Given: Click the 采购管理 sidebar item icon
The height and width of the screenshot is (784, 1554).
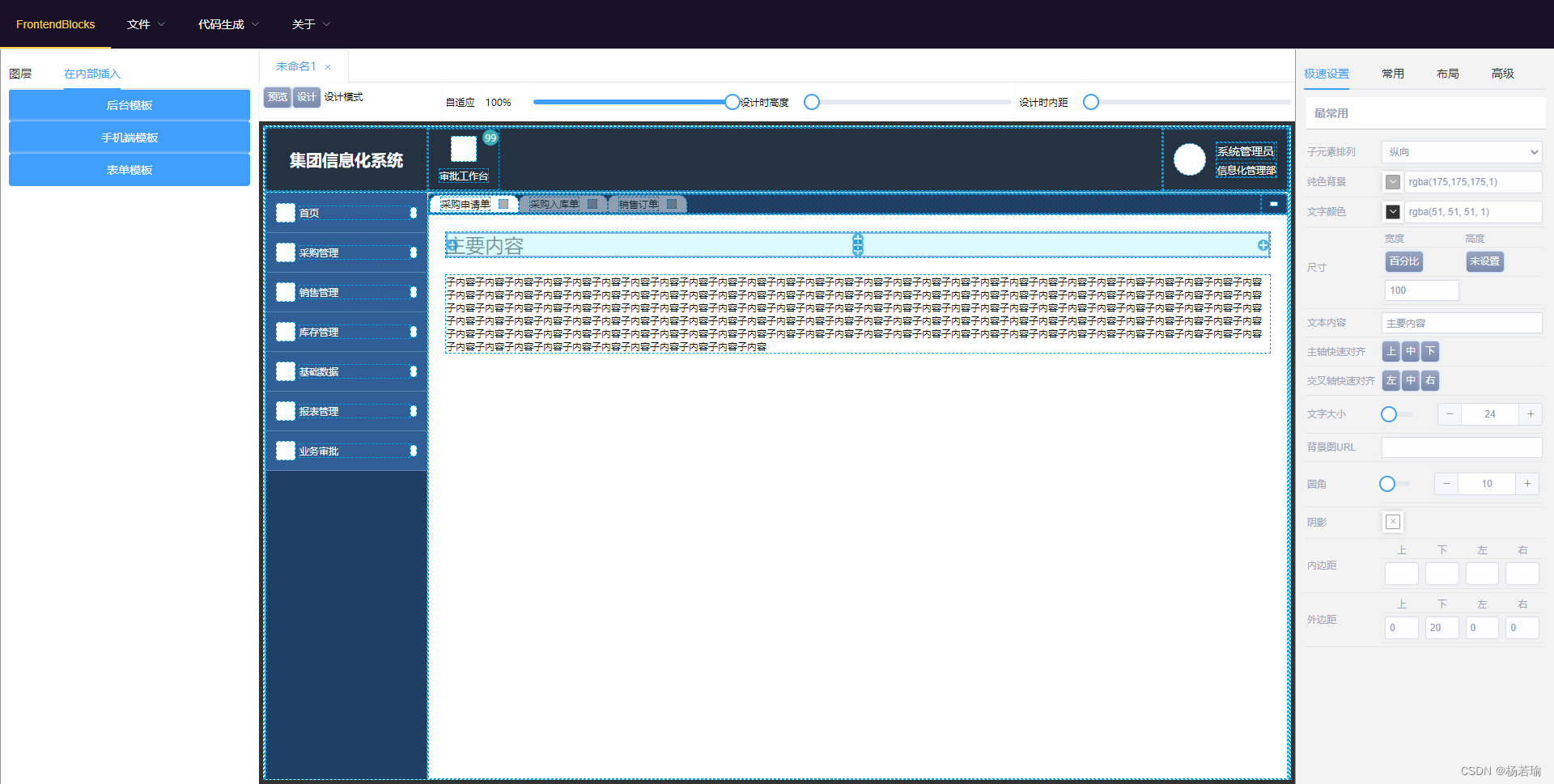Looking at the screenshot, I should click(x=286, y=252).
